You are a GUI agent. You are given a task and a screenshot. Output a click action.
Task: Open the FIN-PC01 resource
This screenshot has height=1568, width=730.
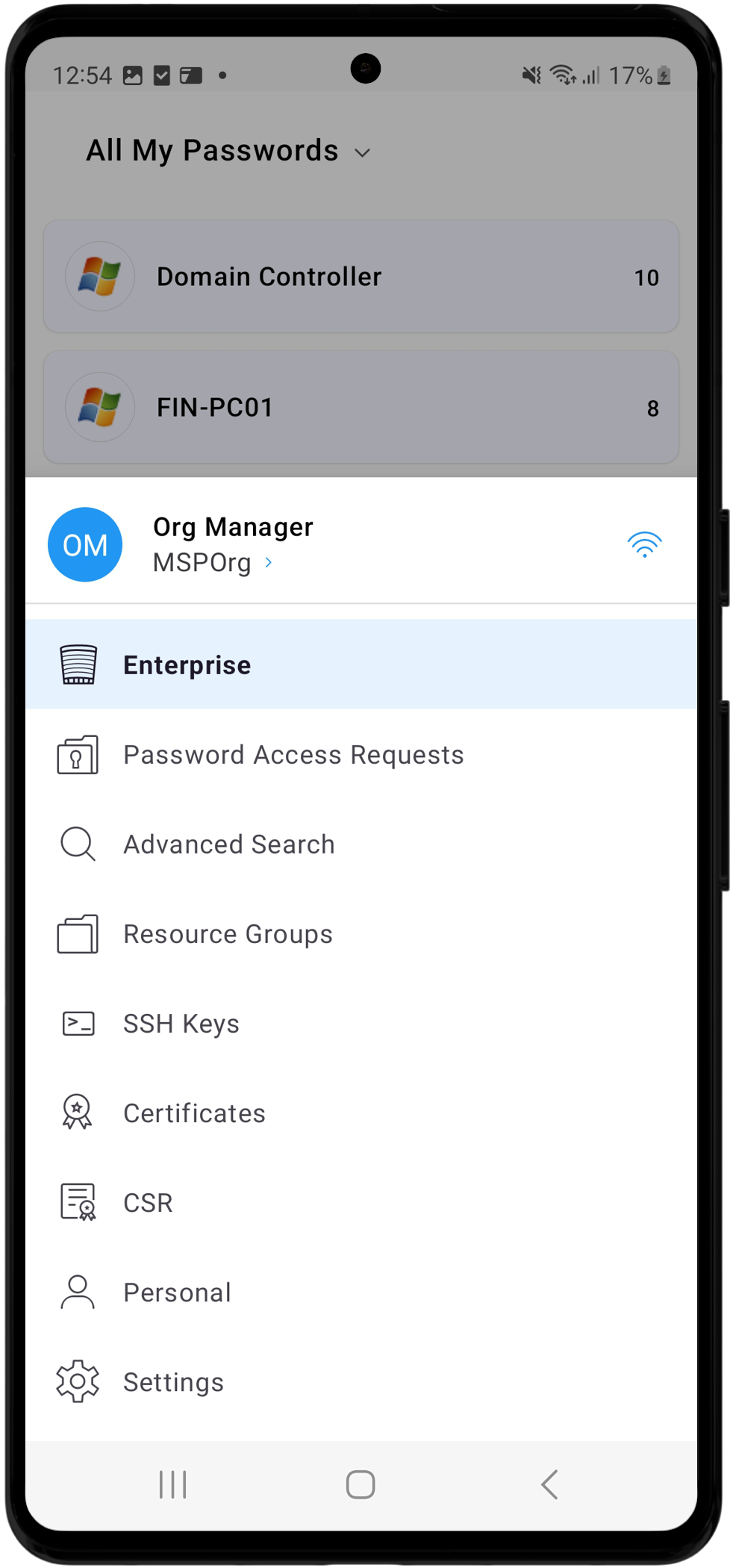coord(361,408)
